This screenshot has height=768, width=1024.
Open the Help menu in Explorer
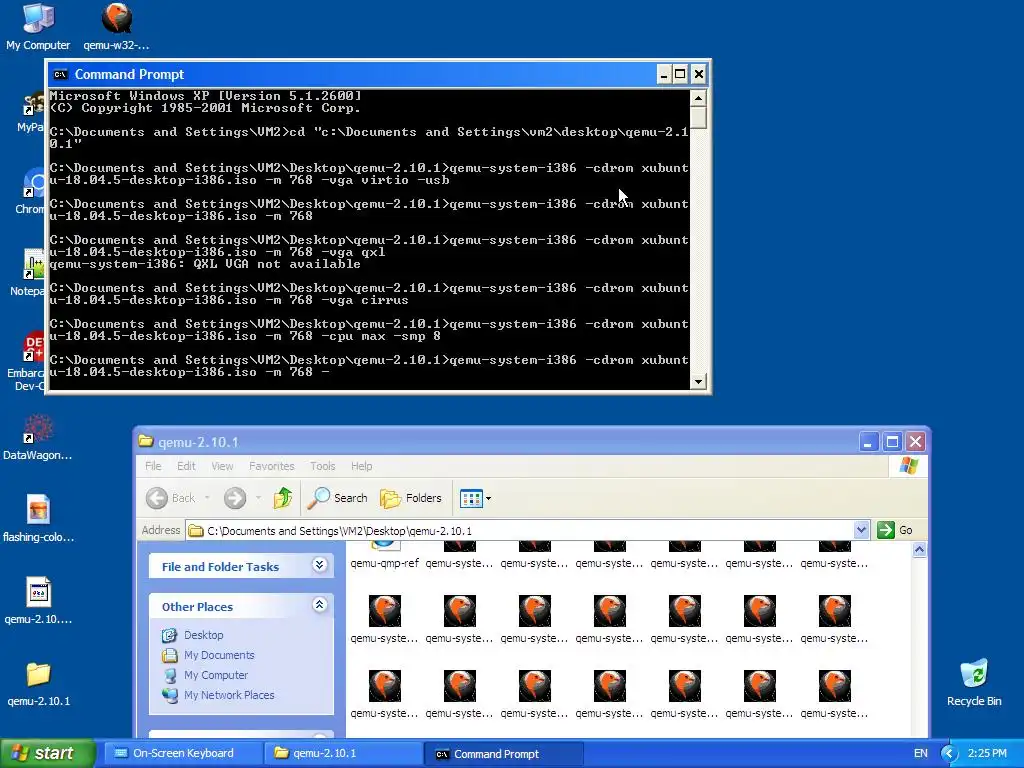(x=361, y=466)
